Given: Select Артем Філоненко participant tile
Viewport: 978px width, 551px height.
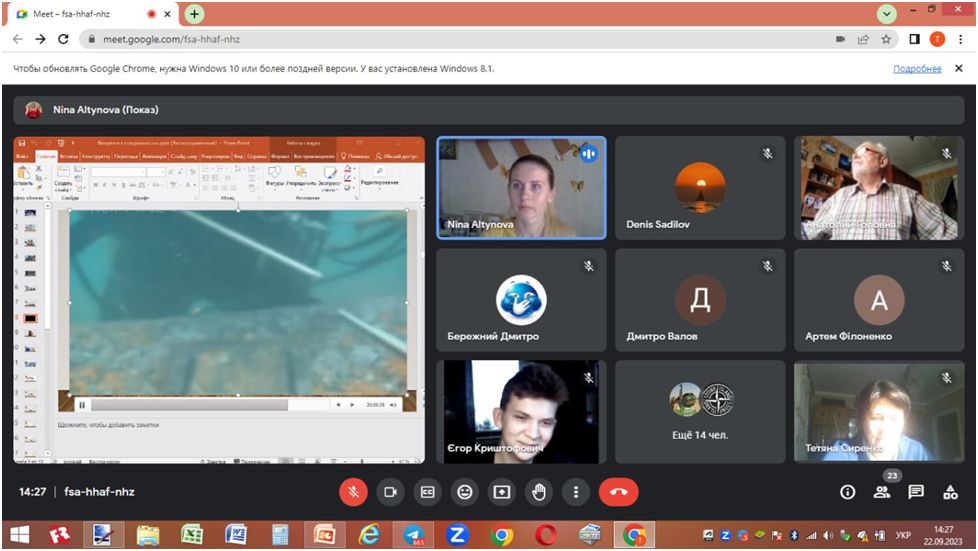Looking at the screenshot, I should click(879, 300).
